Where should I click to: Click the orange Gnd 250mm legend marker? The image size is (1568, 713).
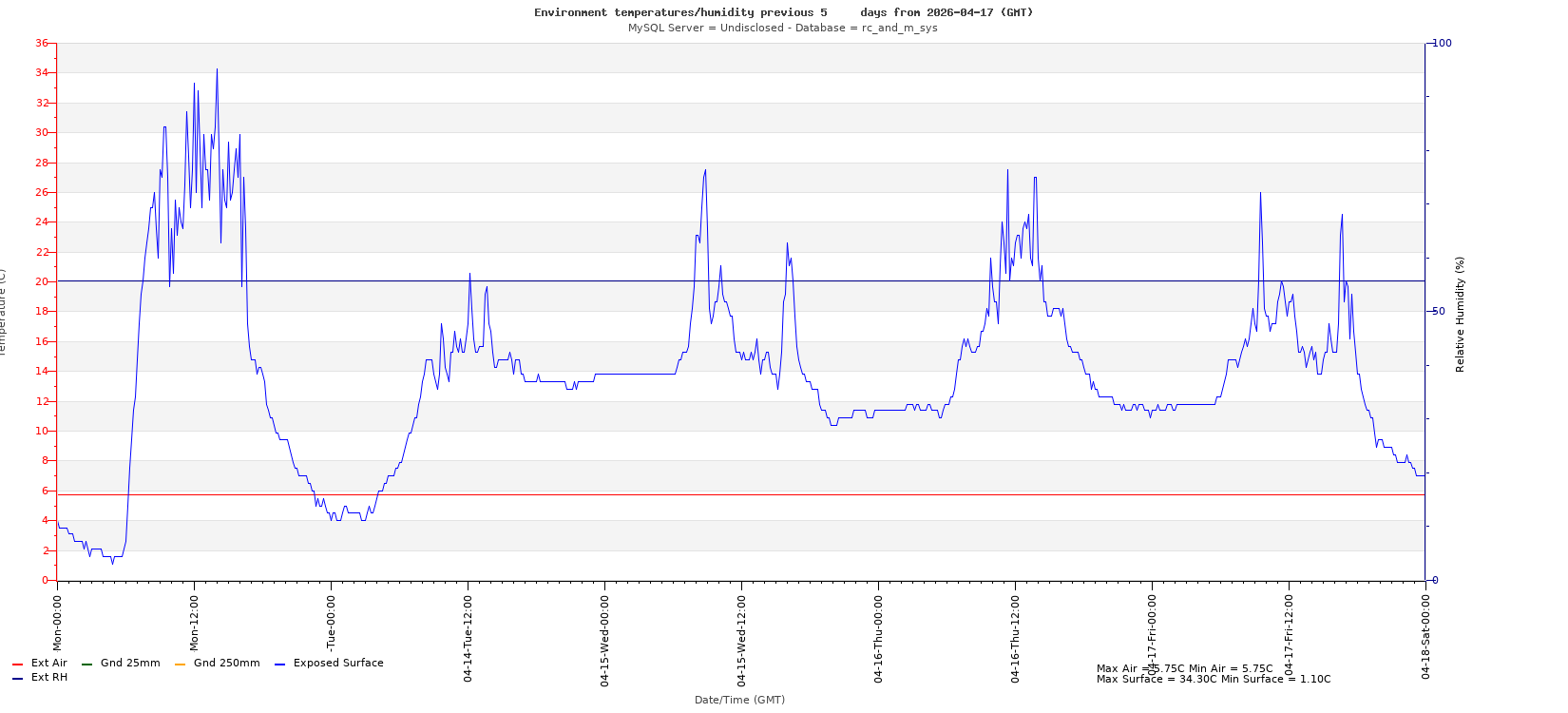tap(180, 664)
